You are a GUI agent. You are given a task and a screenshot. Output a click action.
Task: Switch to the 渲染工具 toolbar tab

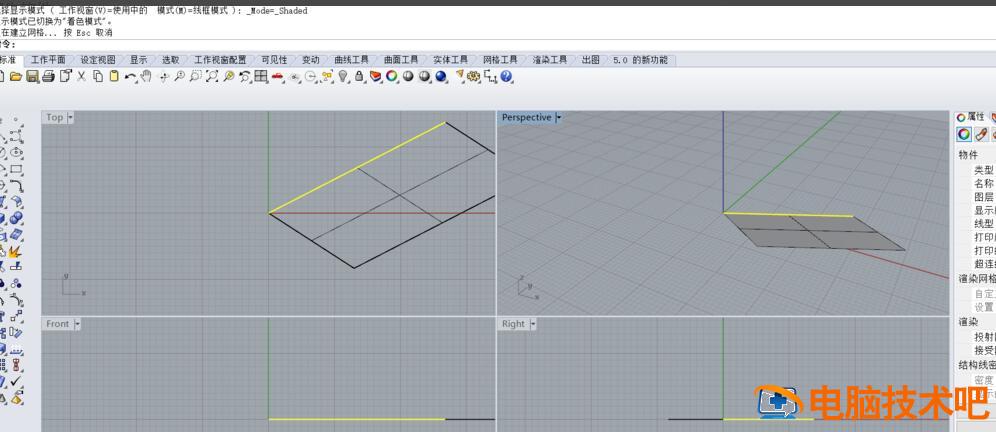pos(549,60)
